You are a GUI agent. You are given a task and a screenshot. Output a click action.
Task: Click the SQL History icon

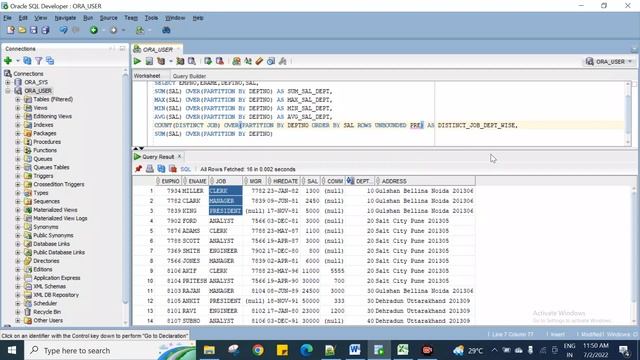click(x=271, y=61)
